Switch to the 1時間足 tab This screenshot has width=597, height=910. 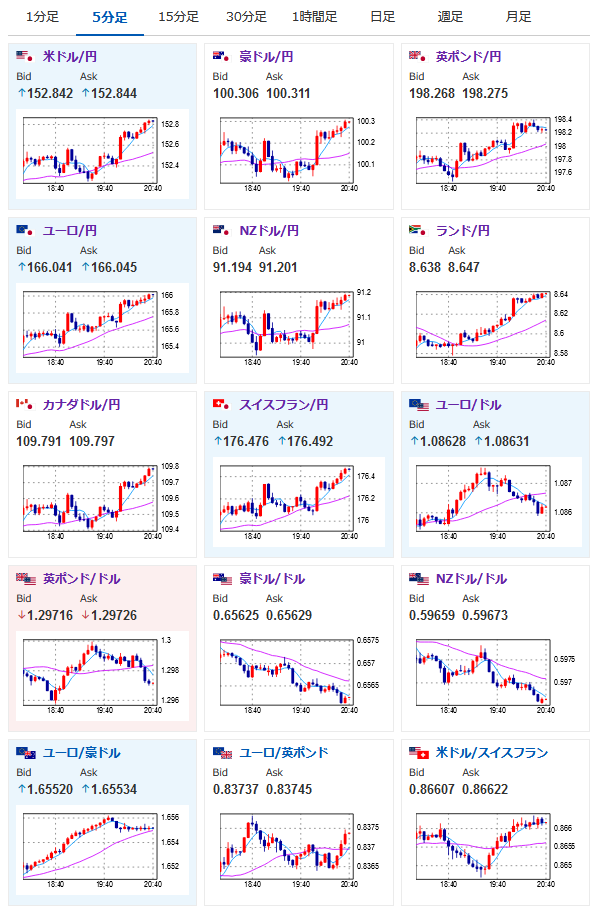point(314,17)
